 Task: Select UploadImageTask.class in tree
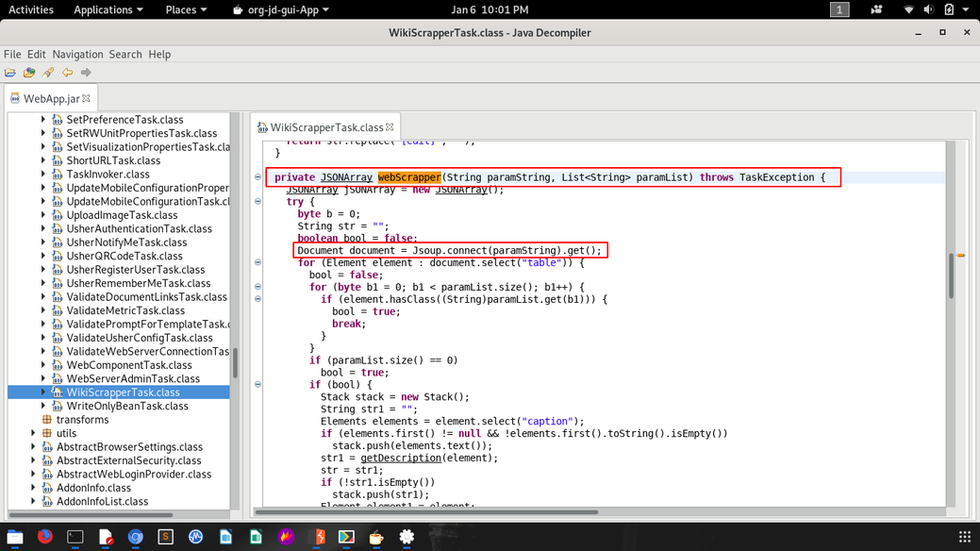[122, 215]
